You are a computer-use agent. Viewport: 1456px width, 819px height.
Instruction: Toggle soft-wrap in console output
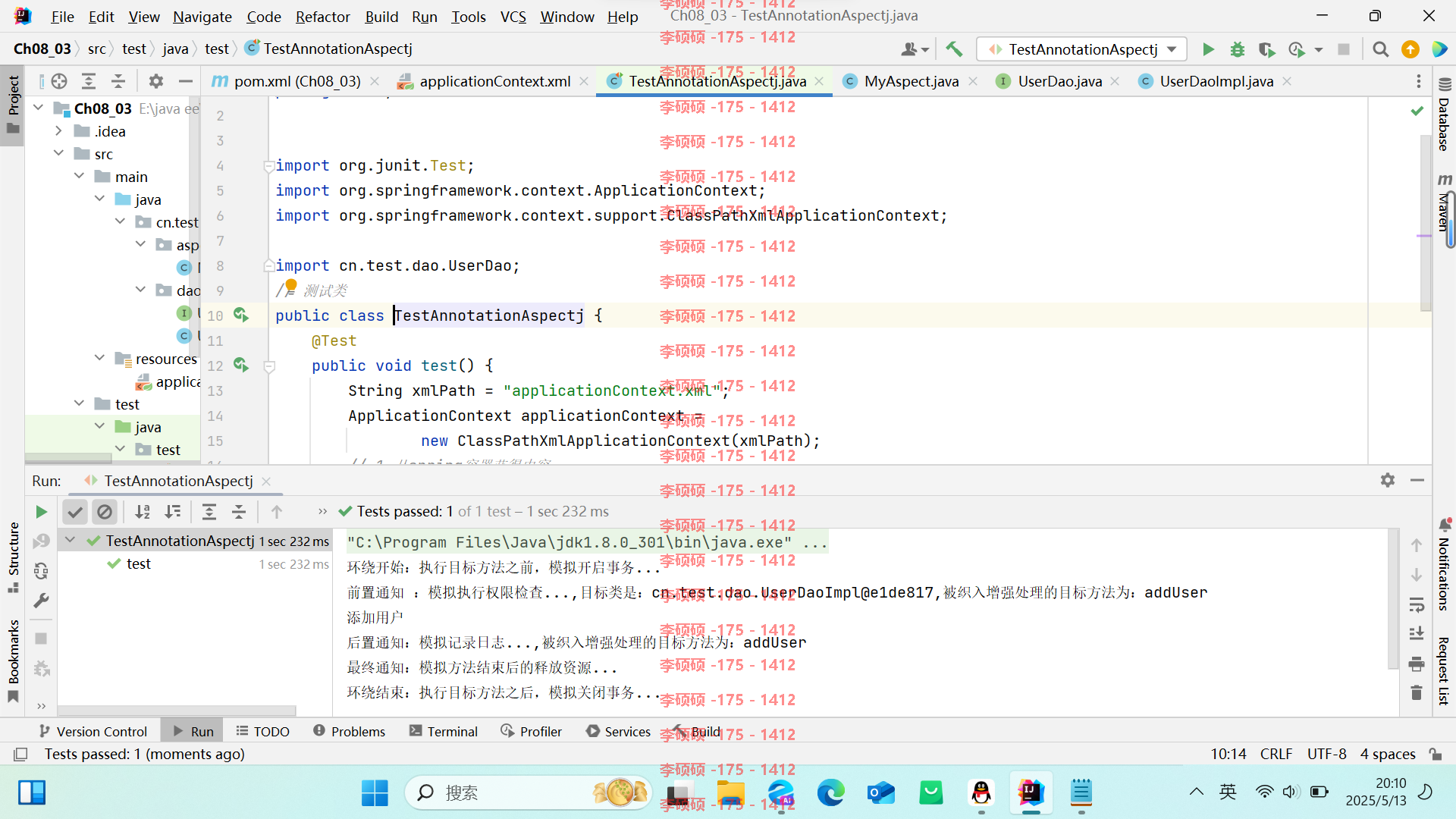[1416, 604]
